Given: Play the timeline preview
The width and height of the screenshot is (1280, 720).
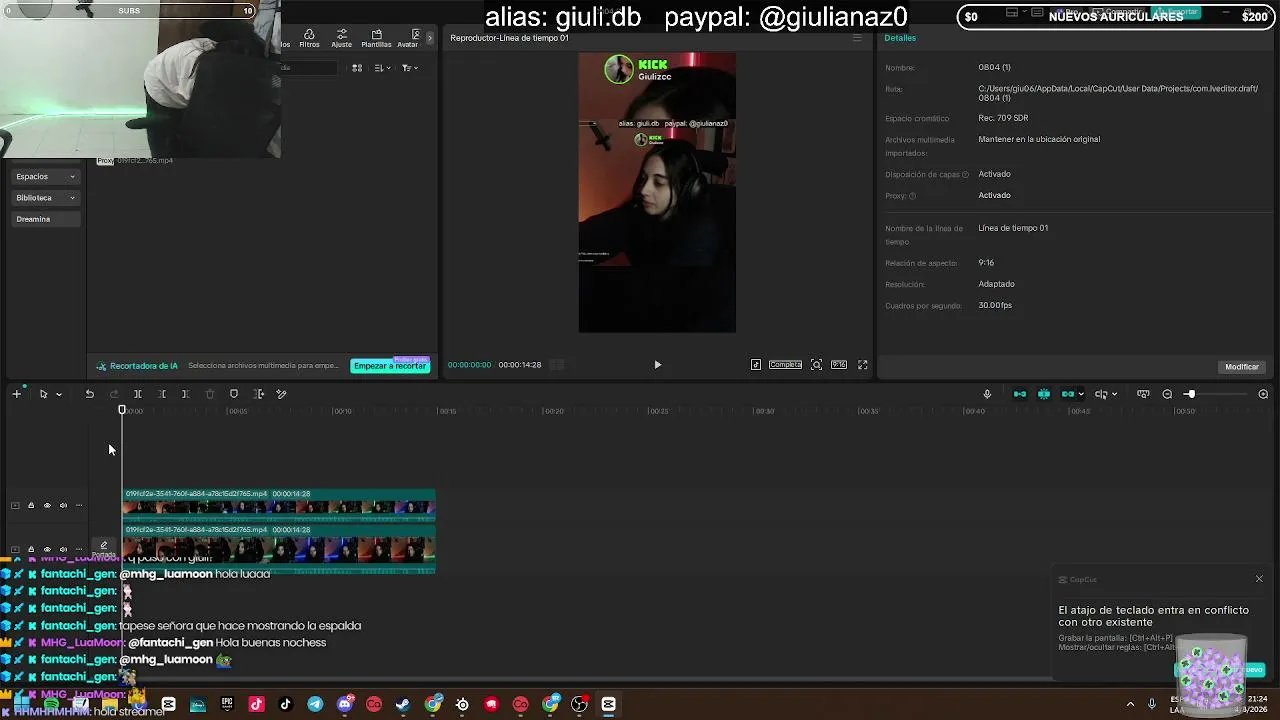Looking at the screenshot, I should coord(657,365).
